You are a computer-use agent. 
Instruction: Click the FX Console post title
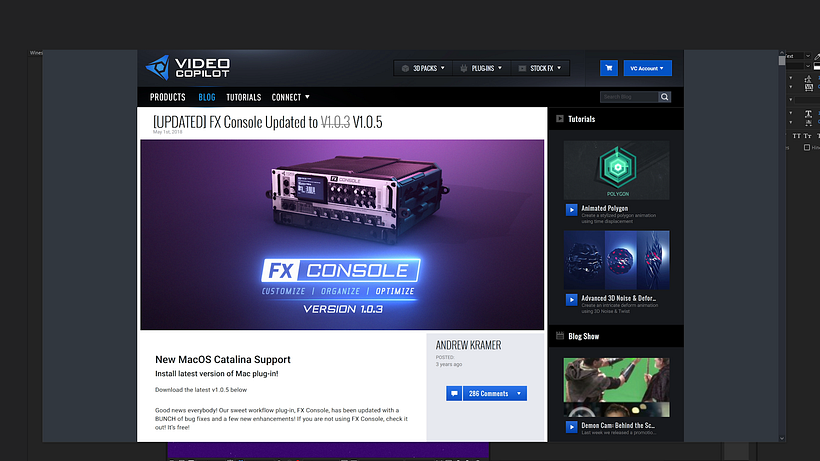coord(267,122)
